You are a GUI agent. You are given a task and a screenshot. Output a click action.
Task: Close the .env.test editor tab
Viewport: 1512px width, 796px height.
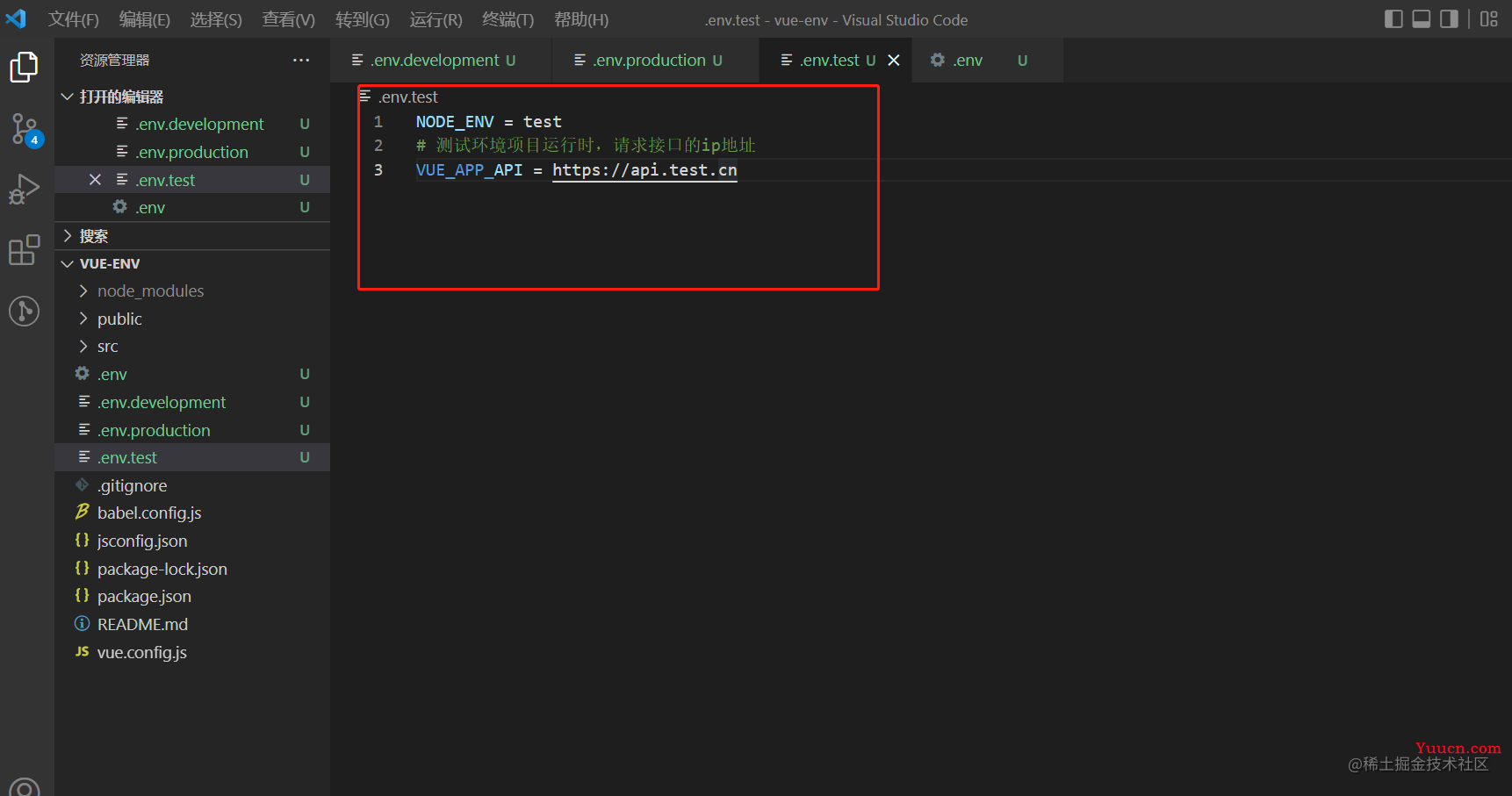pos(894,60)
